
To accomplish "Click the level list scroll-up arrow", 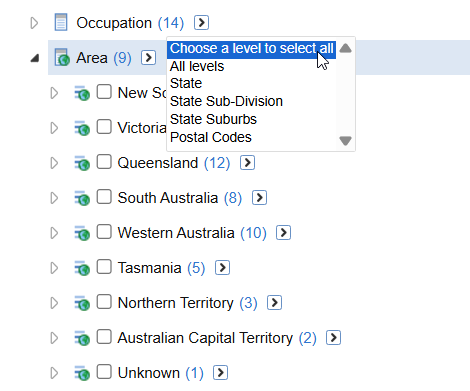I will pos(345,49).
